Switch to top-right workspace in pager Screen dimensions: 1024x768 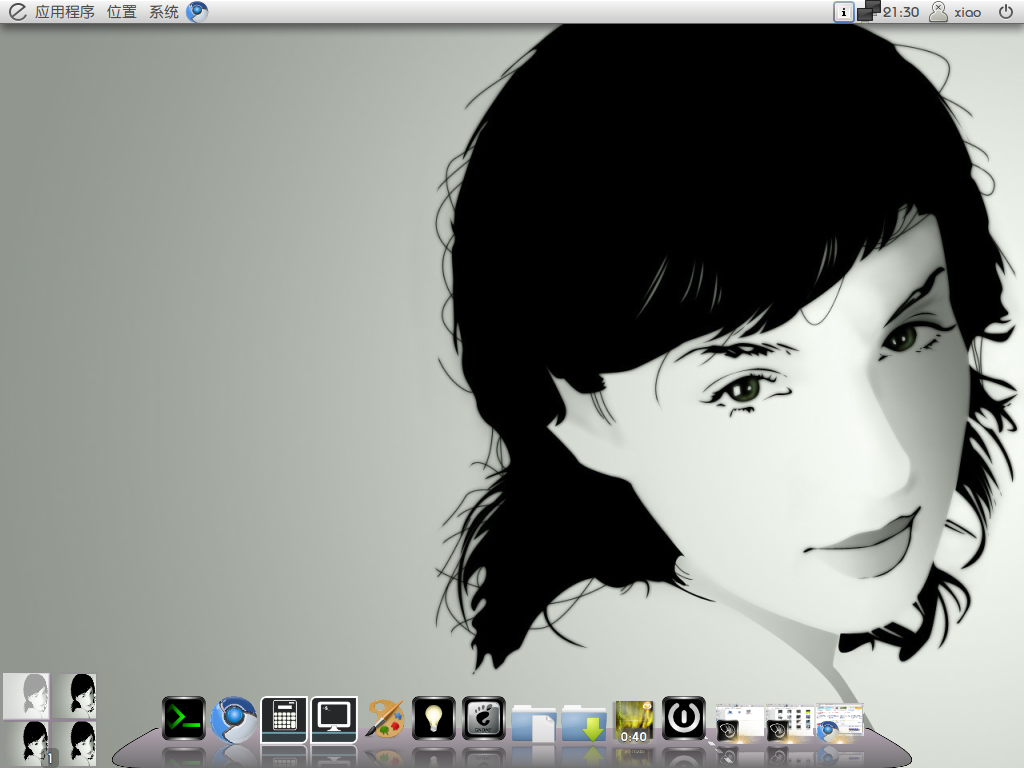(x=74, y=696)
